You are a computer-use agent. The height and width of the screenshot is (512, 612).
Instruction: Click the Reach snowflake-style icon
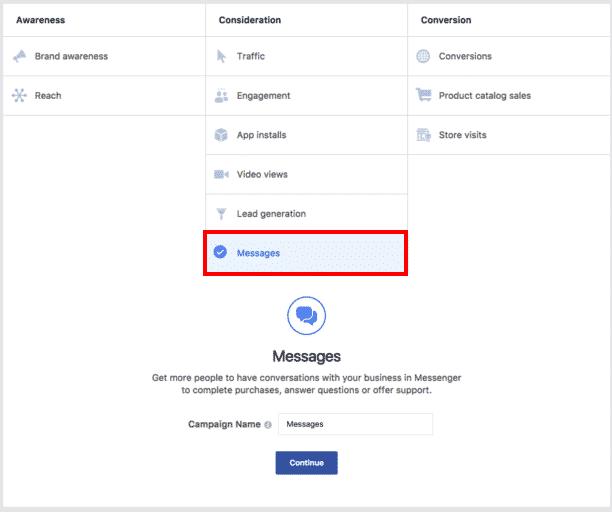pos(20,96)
